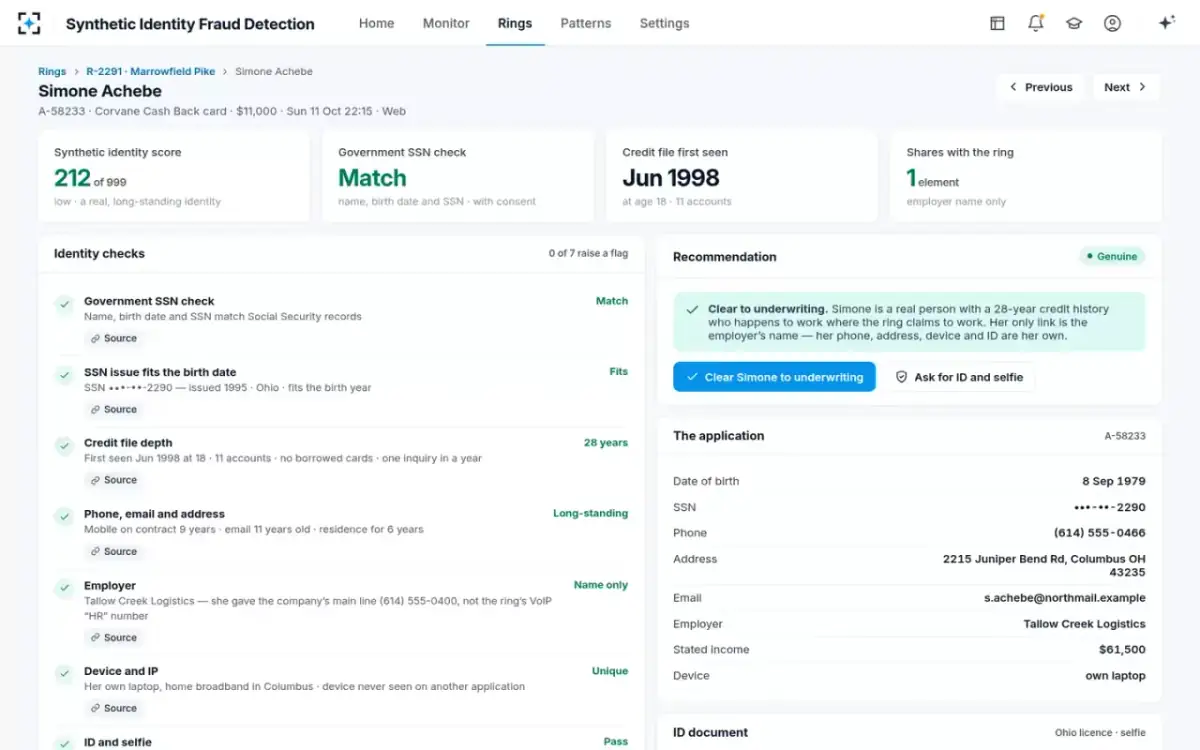Open Source for Employer check
The width and height of the screenshot is (1200, 750).
click(x=112, y=637)
